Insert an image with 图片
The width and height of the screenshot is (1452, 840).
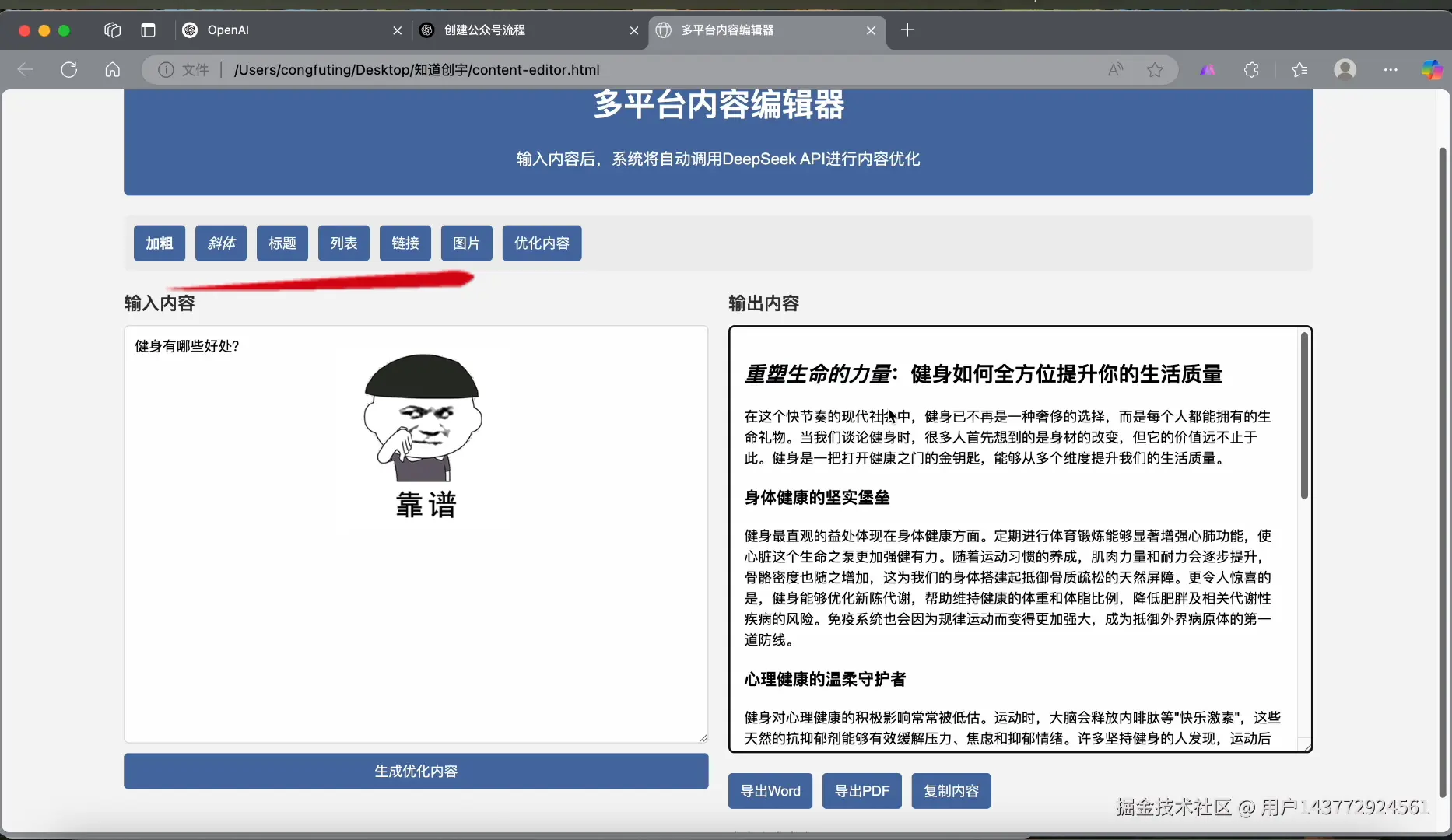(466, 243)
